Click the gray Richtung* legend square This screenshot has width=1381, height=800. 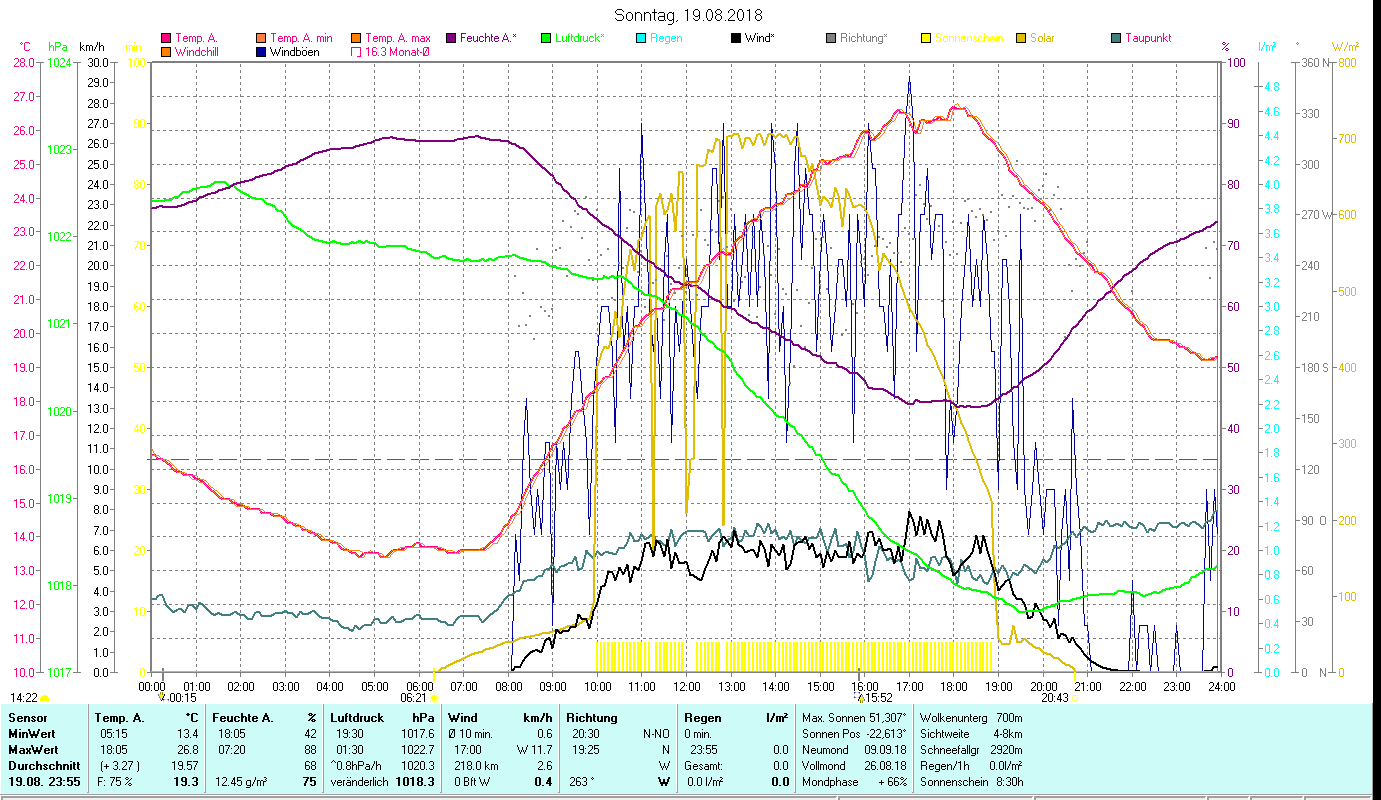pos(830,38)
